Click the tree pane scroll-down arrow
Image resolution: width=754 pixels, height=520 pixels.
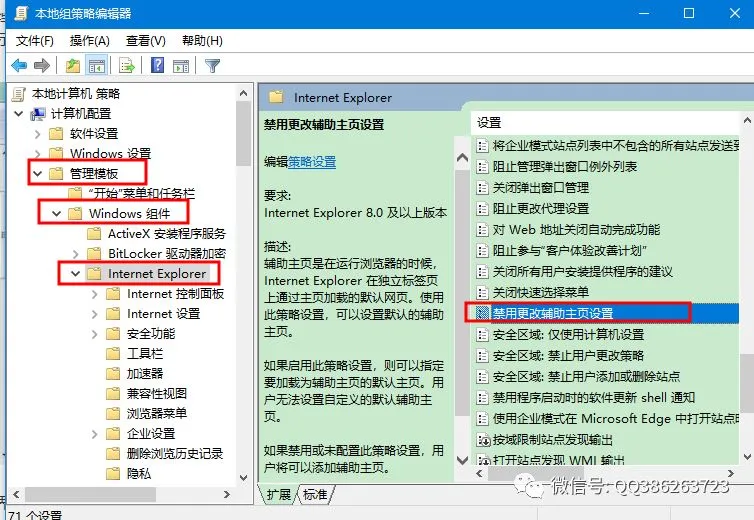243,478
